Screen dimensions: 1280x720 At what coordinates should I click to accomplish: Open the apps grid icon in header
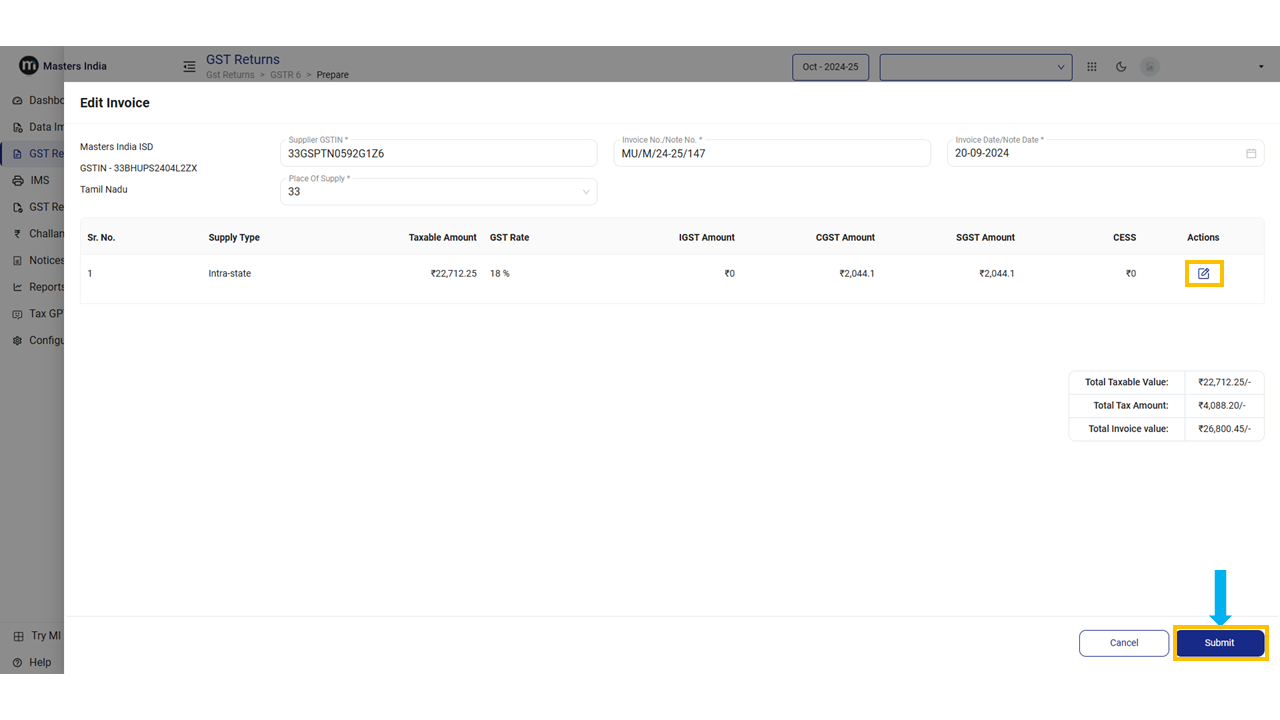point(1092,67)
